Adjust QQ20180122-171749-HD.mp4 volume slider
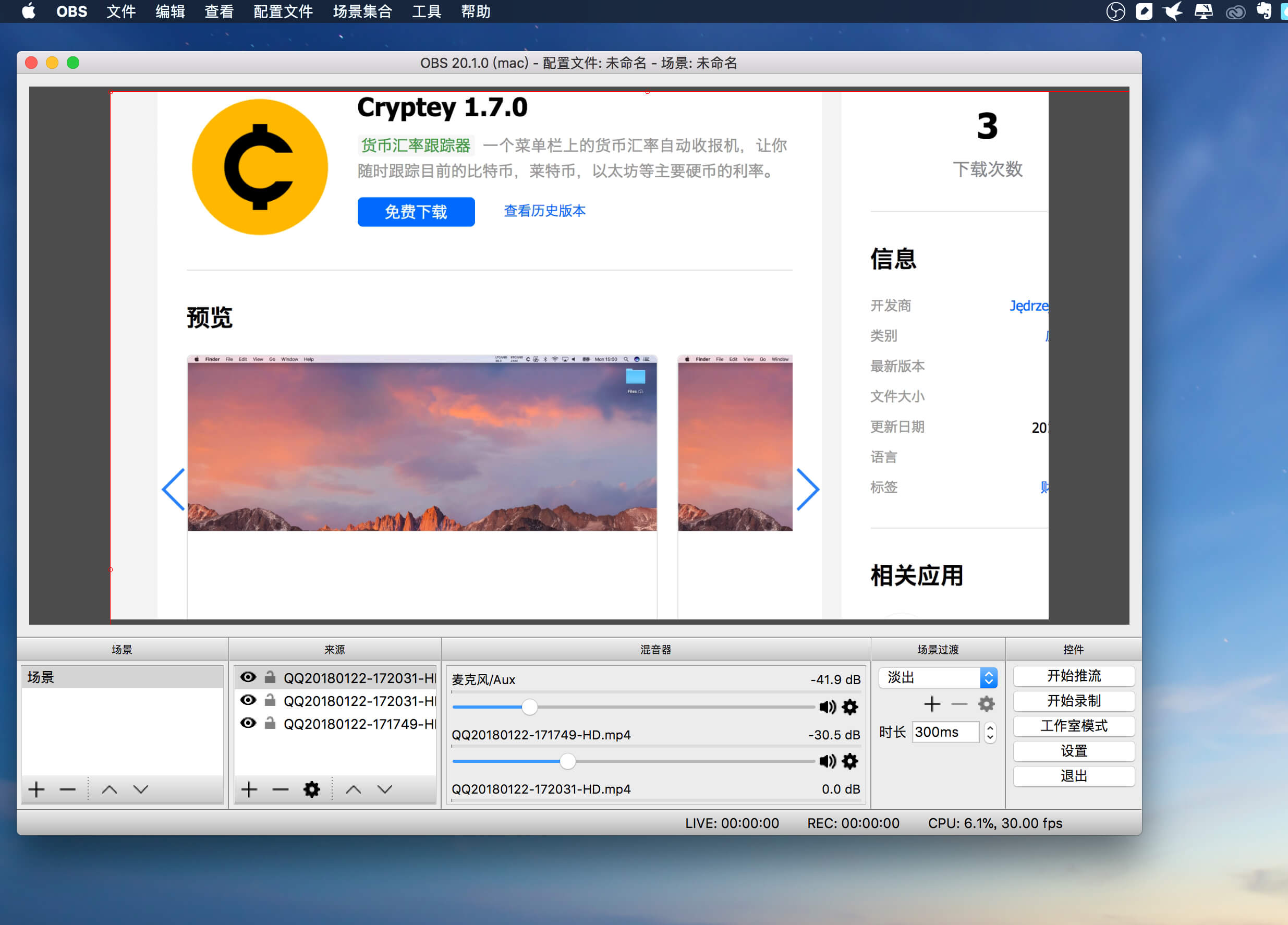Screen dimensions: 1288x925 point(633,761)
